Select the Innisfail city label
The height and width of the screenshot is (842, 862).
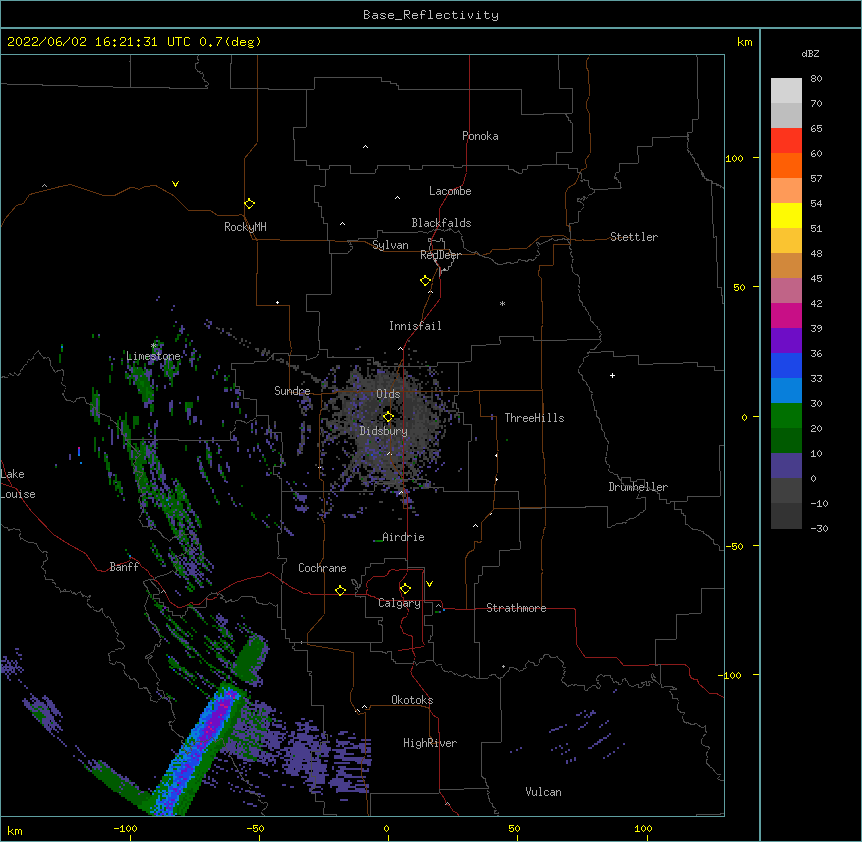pos(415,326)
